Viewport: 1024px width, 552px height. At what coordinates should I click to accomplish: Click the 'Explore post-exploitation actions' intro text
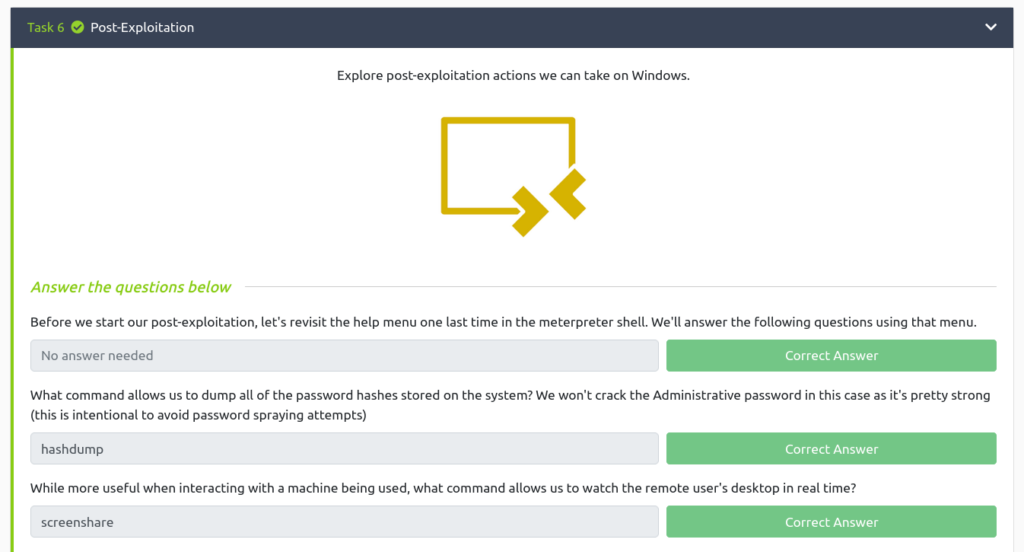[x=513, y=75]
